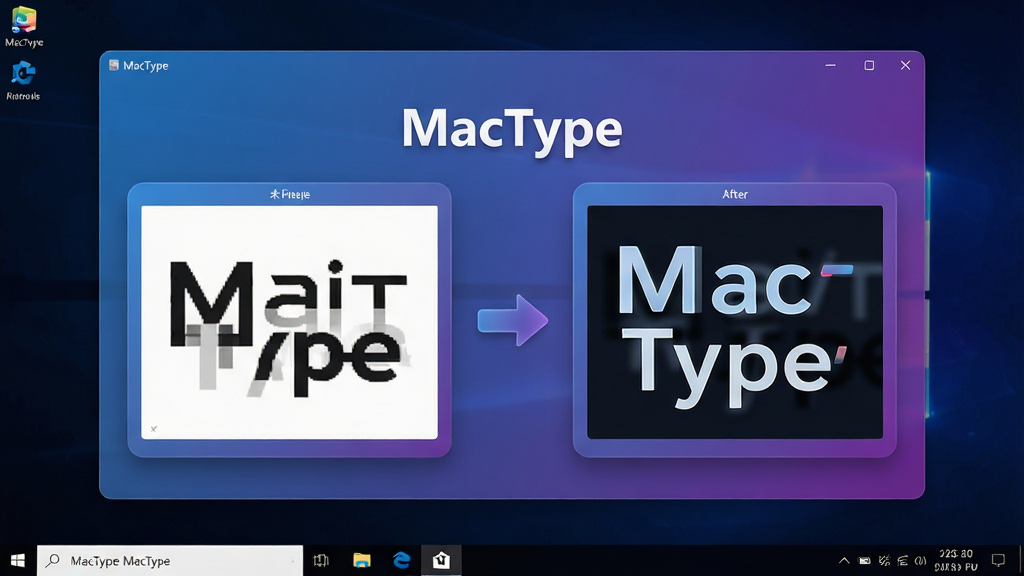Select the Before preview thumbnail with pixelated text
The width and height of the screenshot is (1024, 576).
(x=289, y=322)
